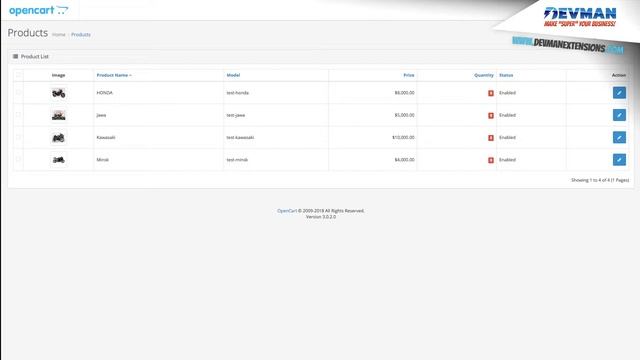Check the Kawasaki row checkbox
This screenshot has height=360, width=640.
18,138
